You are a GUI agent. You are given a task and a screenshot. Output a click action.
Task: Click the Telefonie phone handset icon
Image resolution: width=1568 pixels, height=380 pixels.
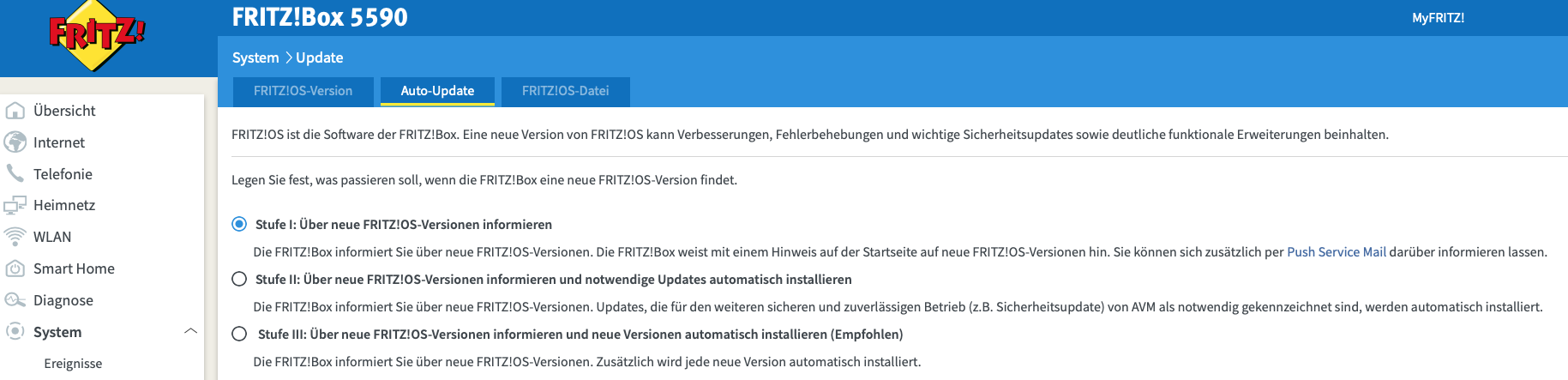(15, 173)
